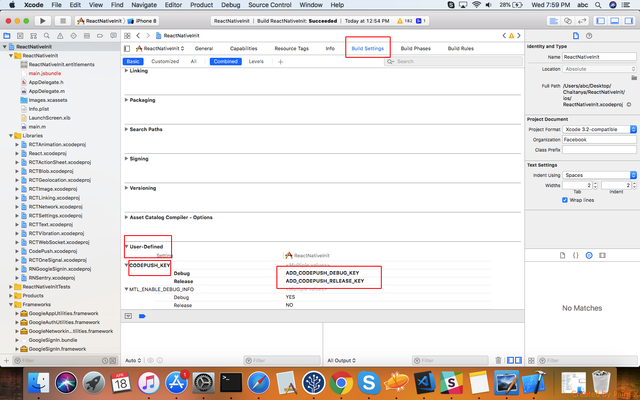Image resolution: width=640 pixels, height=400 pixels.
Task: Toggle breakpoints activation in debug bar
Action: coord(142,316)
